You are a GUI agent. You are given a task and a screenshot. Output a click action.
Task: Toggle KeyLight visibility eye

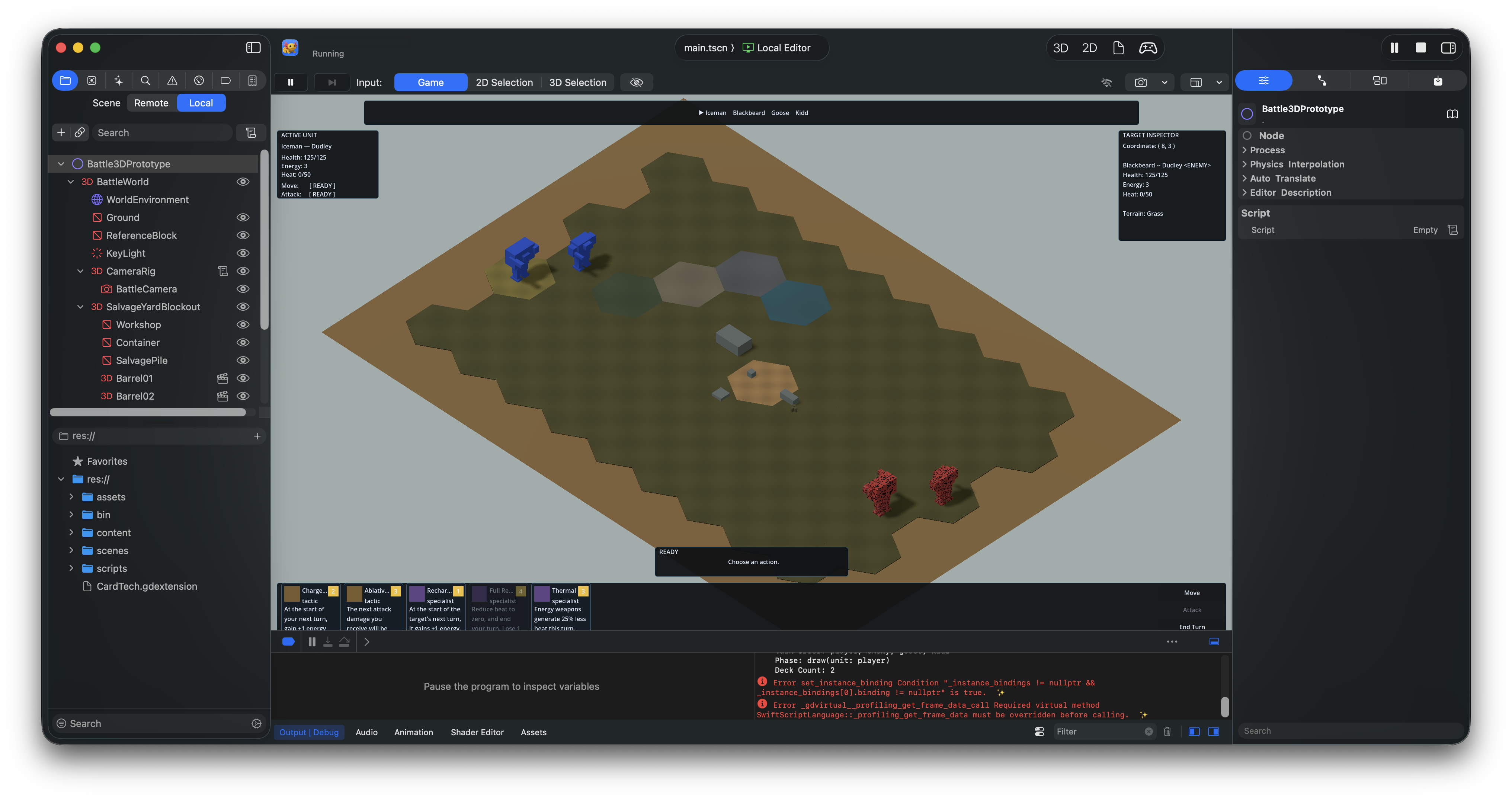(x=243, y=253)
